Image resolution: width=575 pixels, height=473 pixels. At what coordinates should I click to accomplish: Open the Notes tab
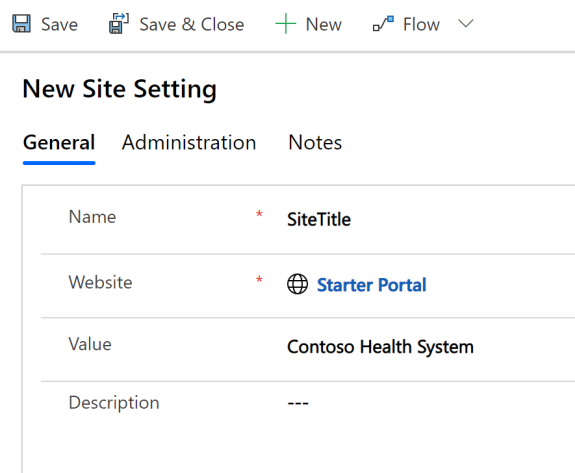pyautogui.click(x=315, y=142)
